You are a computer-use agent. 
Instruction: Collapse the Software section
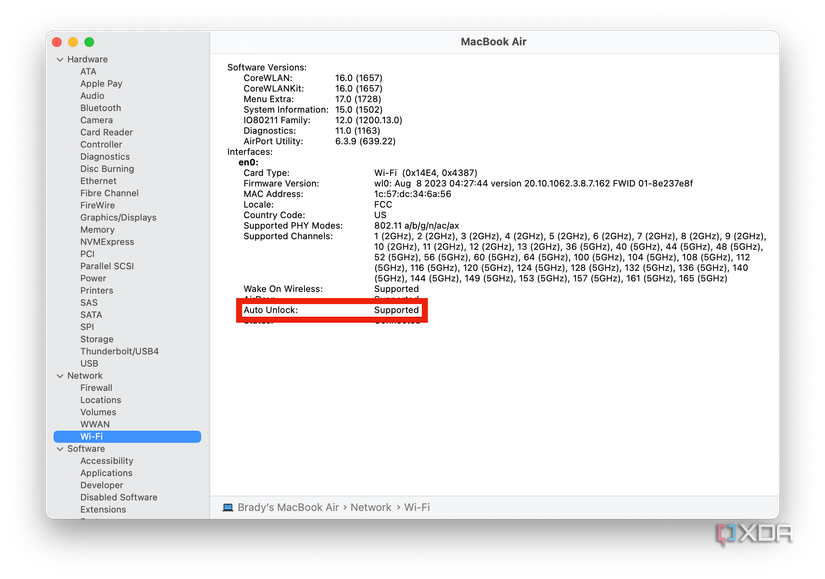[x=61, y=448]
